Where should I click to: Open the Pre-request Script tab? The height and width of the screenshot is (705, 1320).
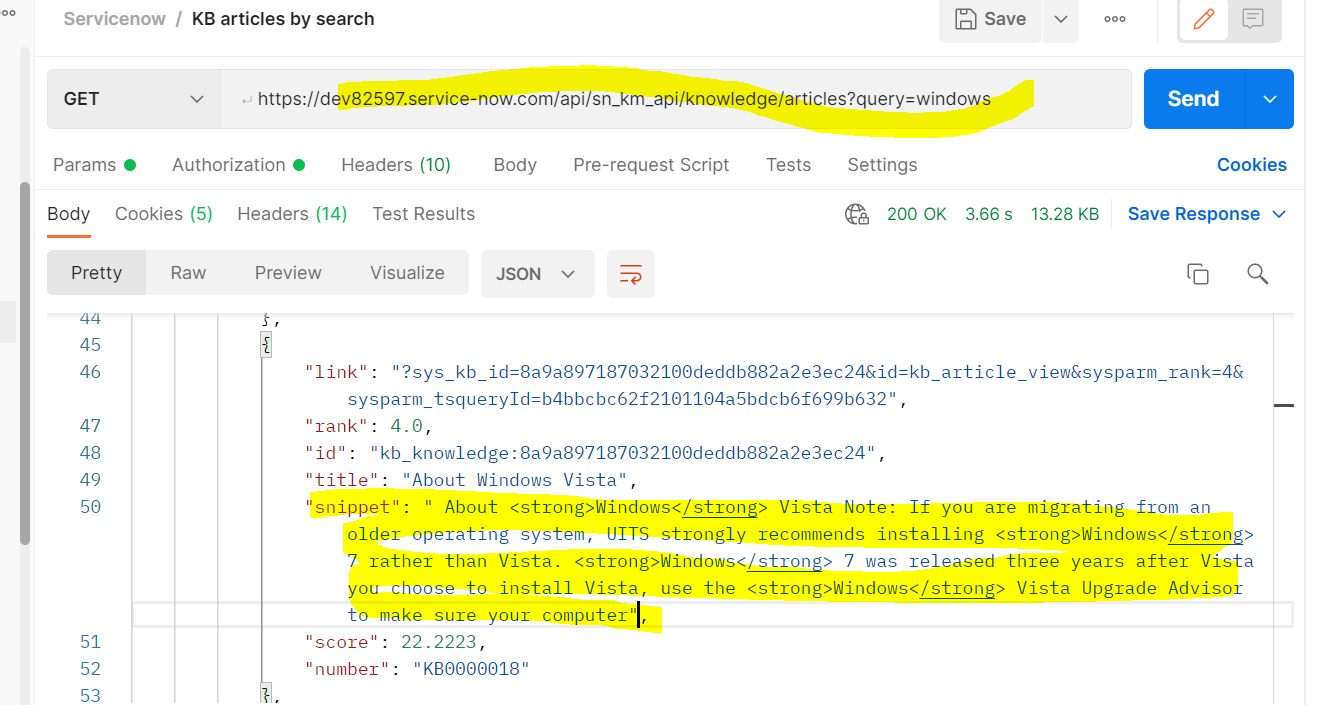(651, 165)
